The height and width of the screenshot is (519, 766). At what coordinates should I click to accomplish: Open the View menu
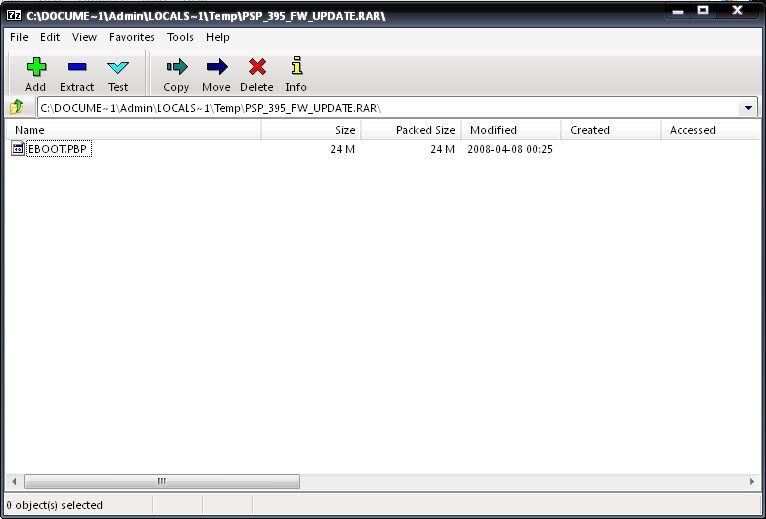pos(84,37)
